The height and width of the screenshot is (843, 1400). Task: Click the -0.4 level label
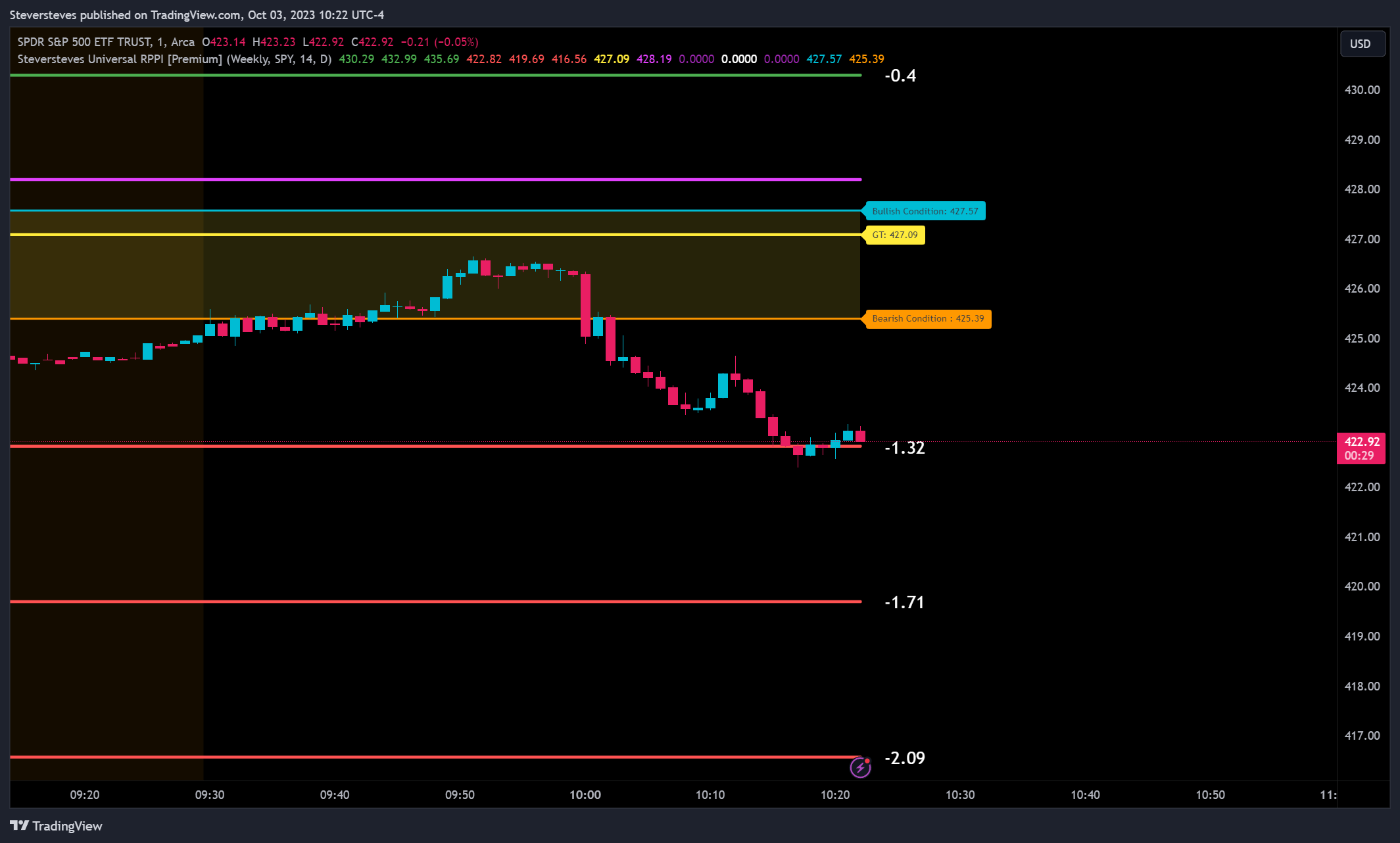[900, 76]
